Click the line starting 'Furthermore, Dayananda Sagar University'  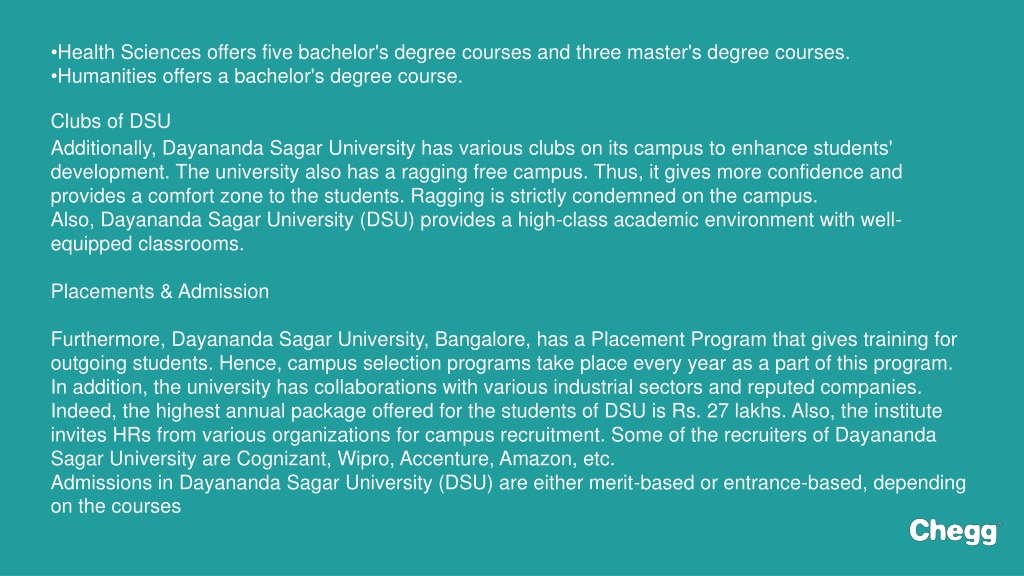pyautogui.click(x=504, y=340)
